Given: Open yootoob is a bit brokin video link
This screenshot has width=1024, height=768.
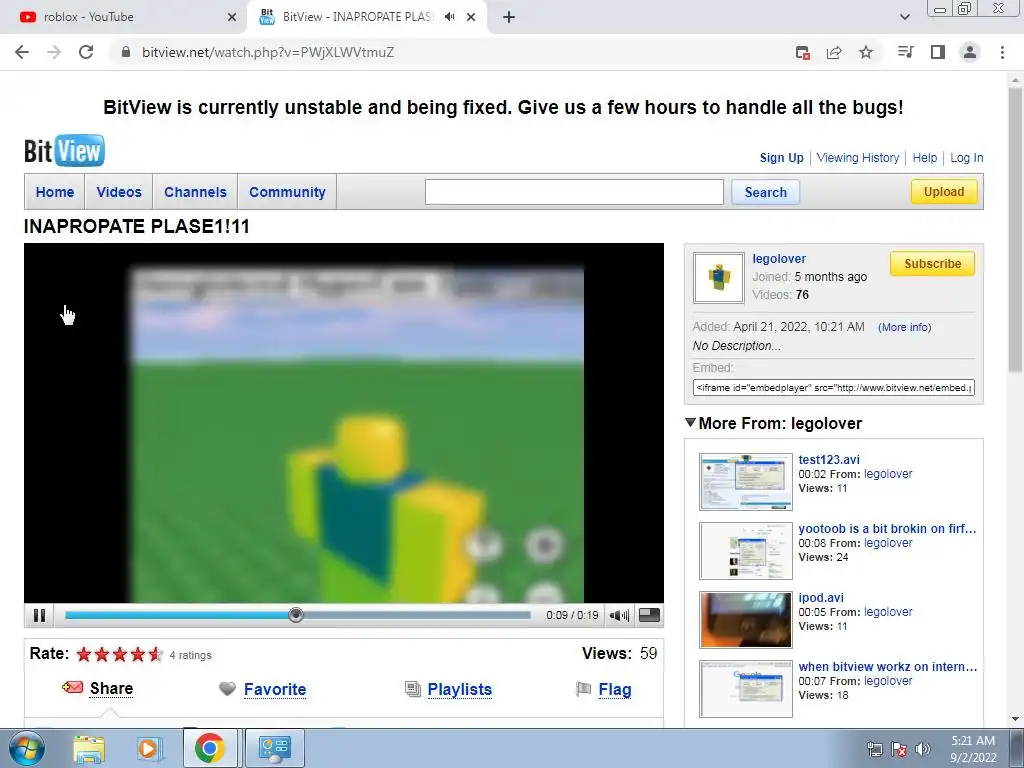Looking at the screenshot, I should (x=887, y=529).
